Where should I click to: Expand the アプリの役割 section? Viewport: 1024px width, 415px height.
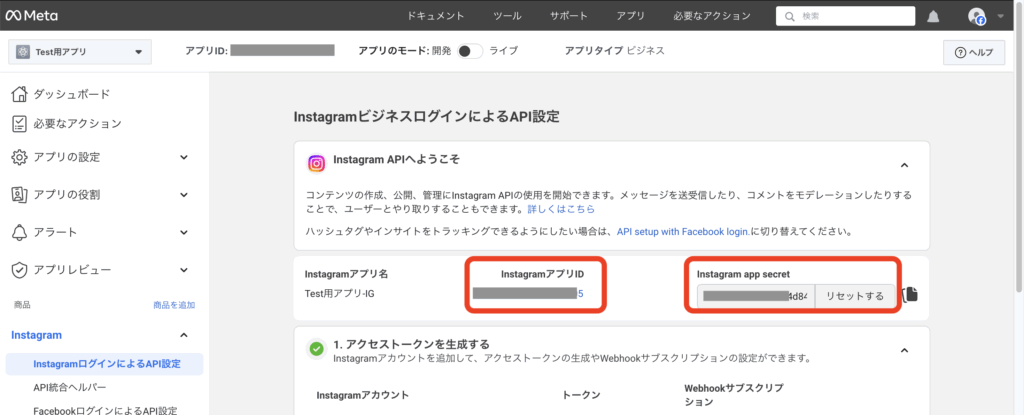tap(184, 195)
